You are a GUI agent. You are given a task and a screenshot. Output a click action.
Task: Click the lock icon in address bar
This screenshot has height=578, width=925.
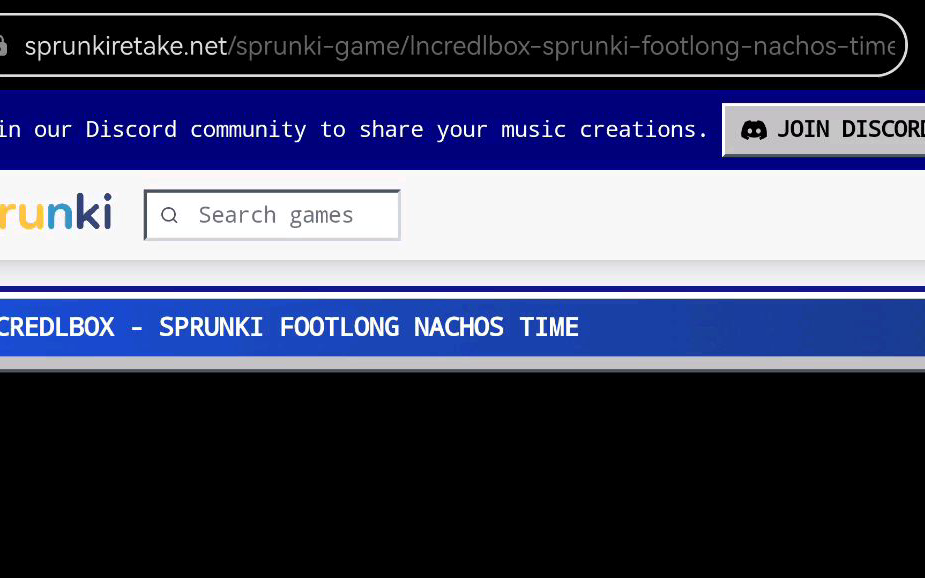click(3, 46)
